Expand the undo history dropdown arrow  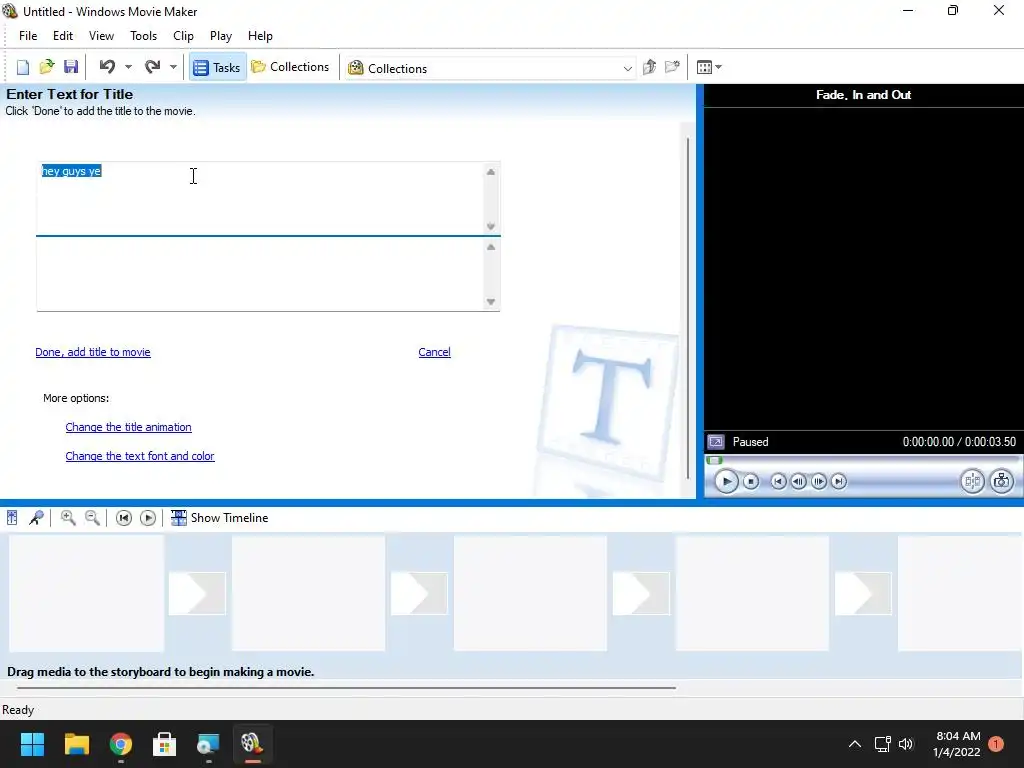point(128,67)
